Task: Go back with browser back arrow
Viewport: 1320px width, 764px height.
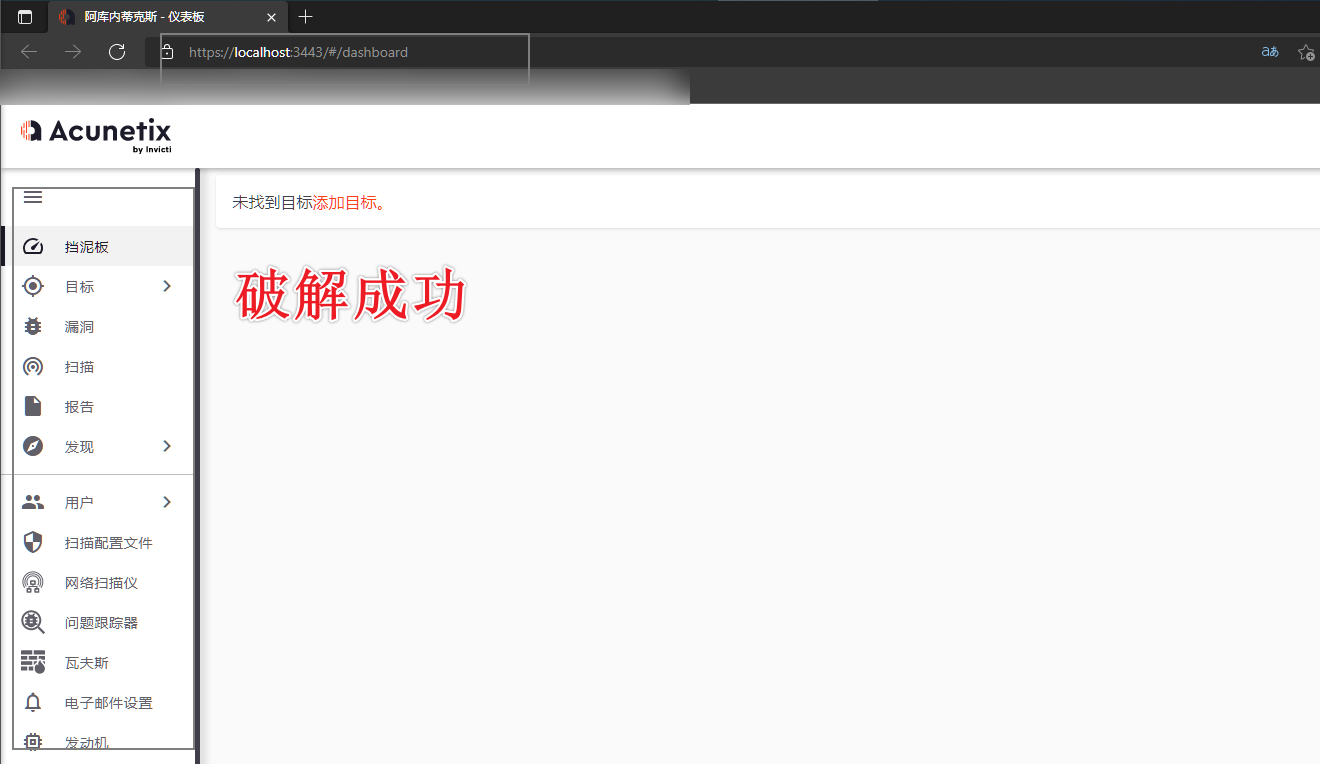Action: (x=29, y=52)
